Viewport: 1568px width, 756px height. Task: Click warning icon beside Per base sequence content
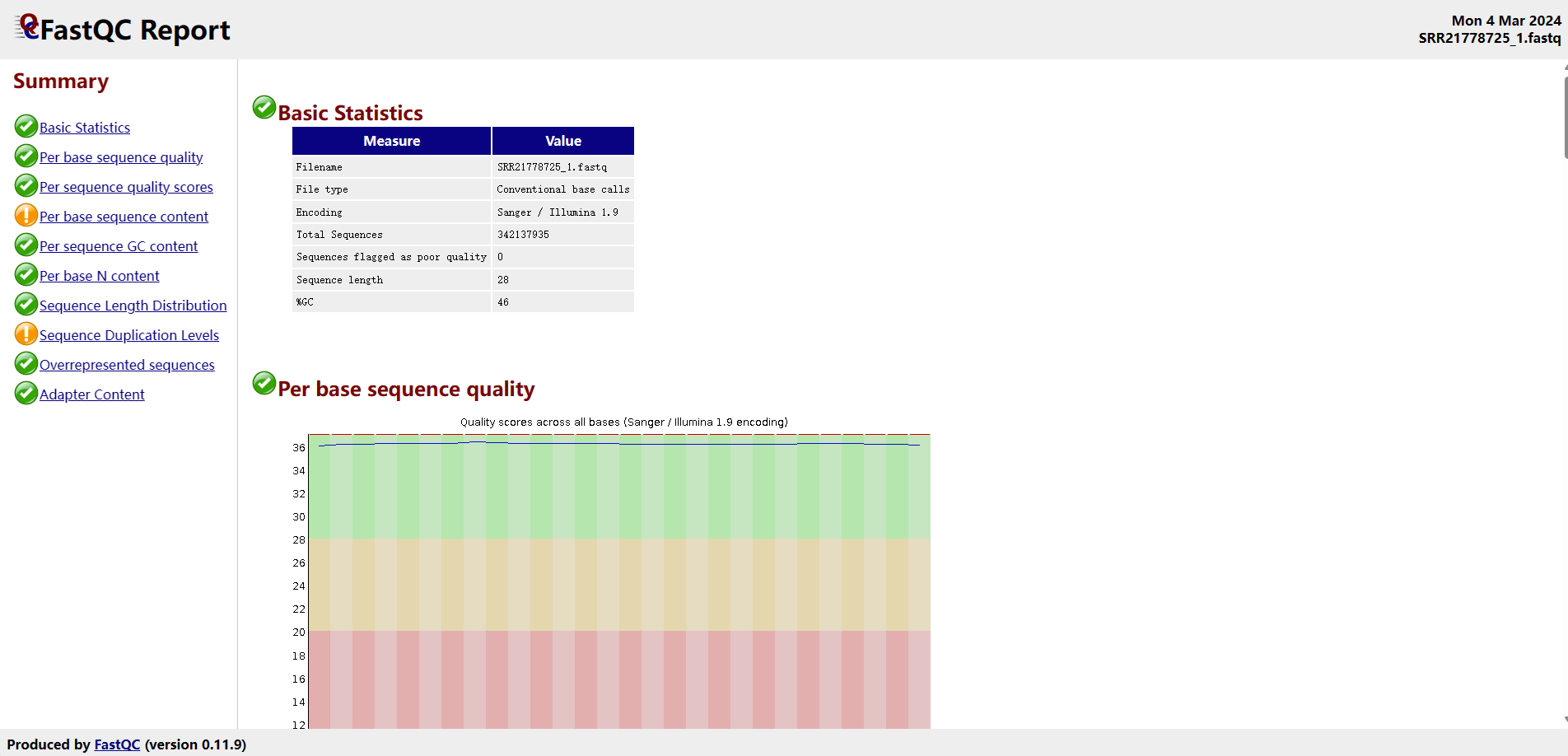(x=26, y=215)
